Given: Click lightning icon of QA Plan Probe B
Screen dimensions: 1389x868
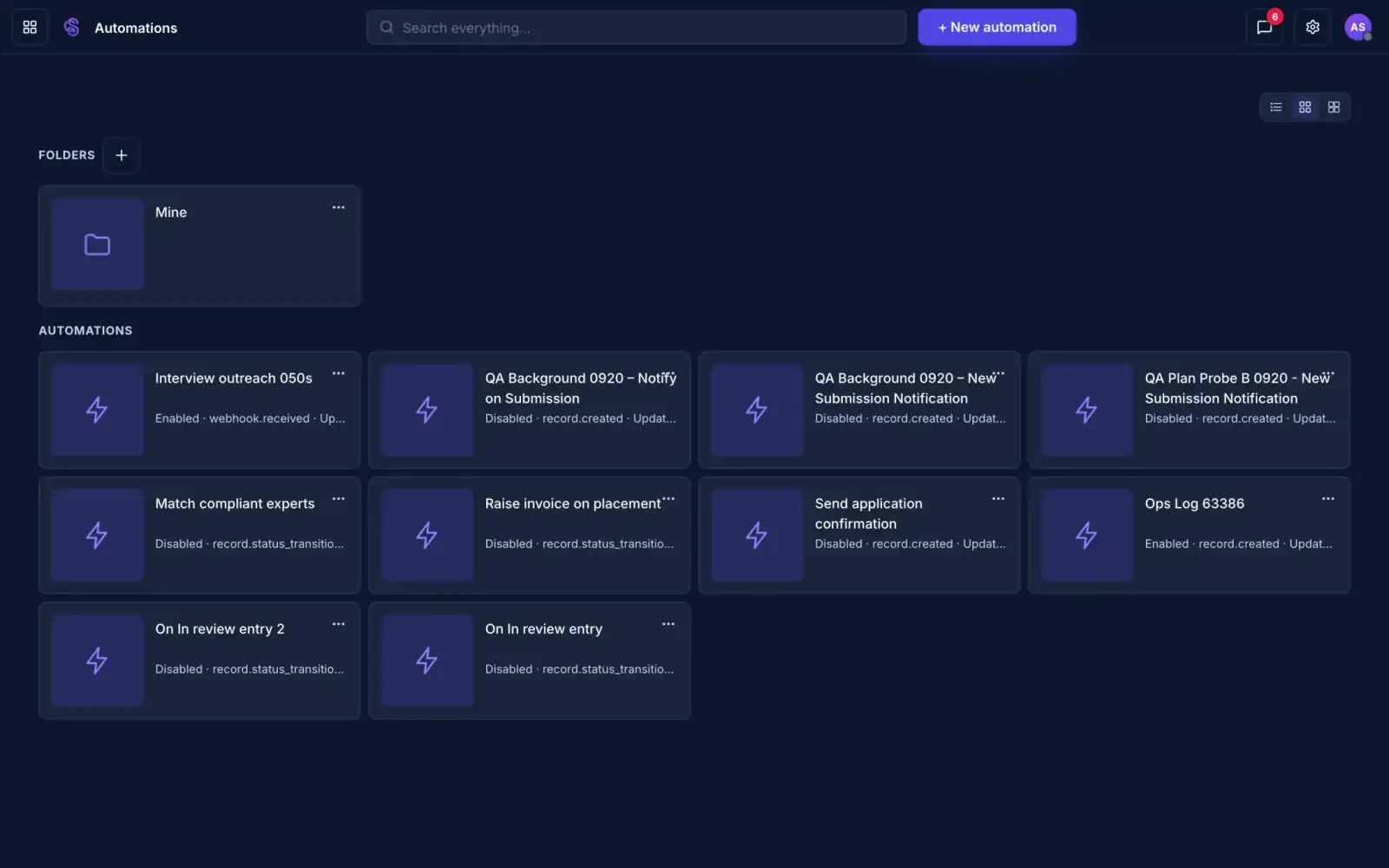Looking at the screenshot, I should 1087,410.
